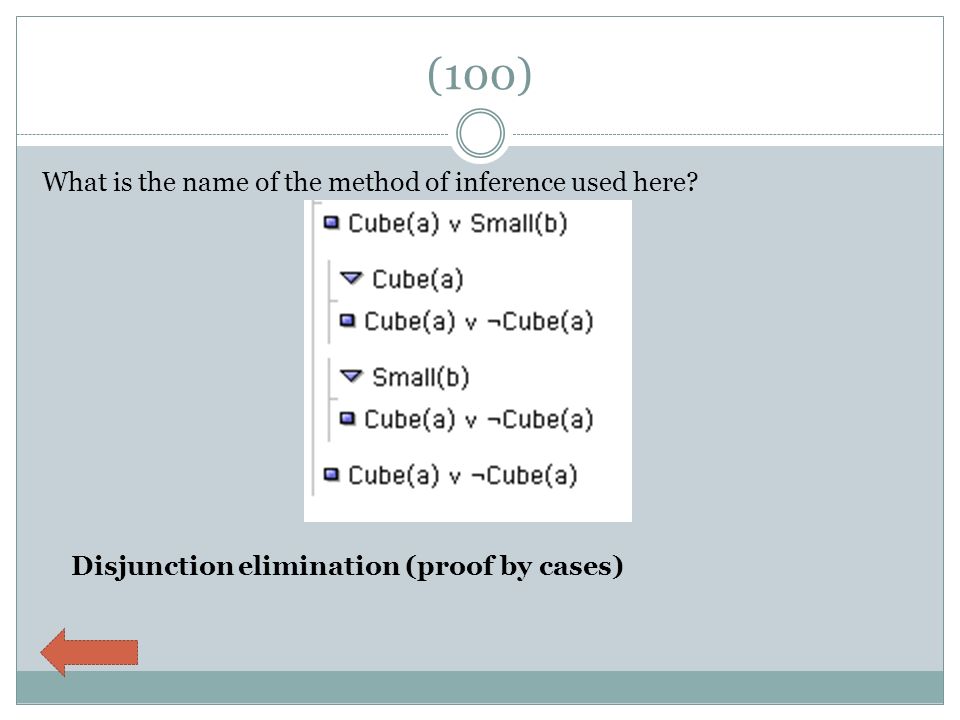This screenshot has height=720, width=960.
Task: Click the words (proof by cases)
Action: (514, 566)
